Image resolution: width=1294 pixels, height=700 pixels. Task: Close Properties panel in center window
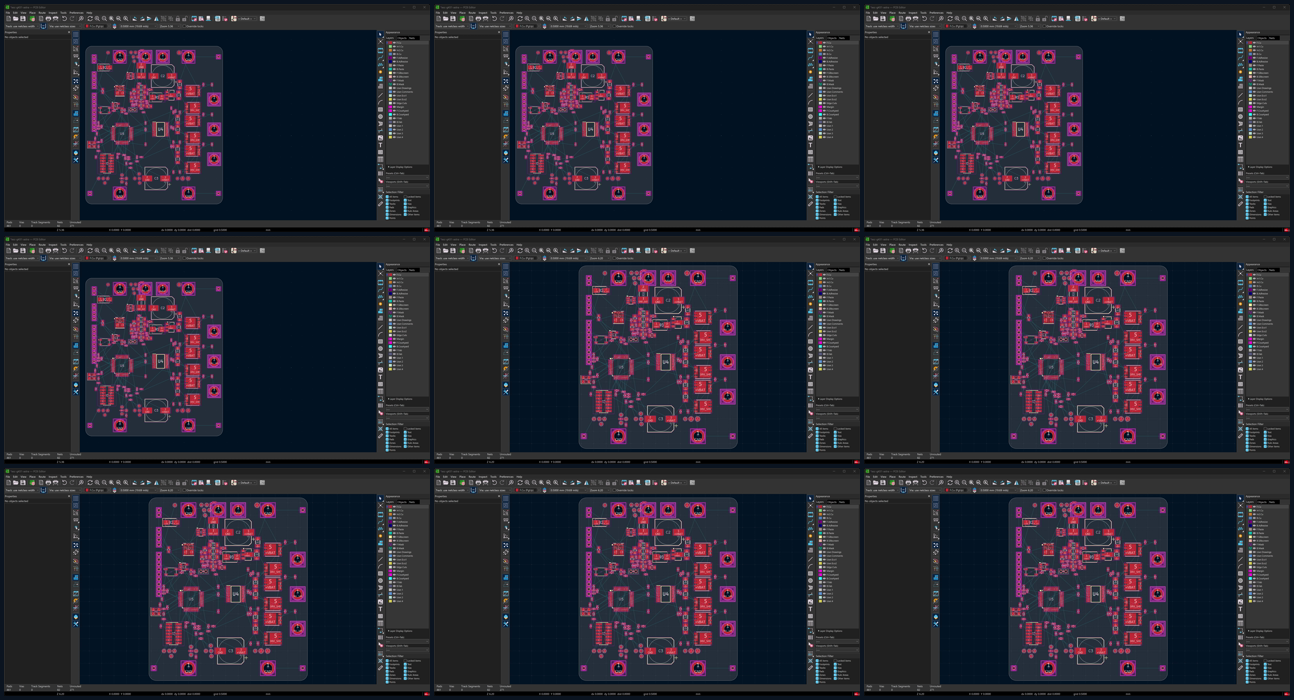click(x=499, y=264)
